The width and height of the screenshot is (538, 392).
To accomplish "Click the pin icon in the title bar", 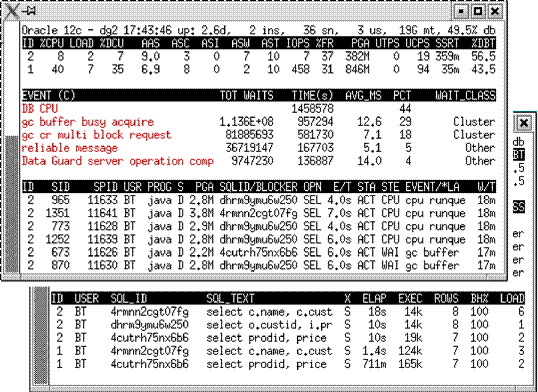I will point(29,11).
